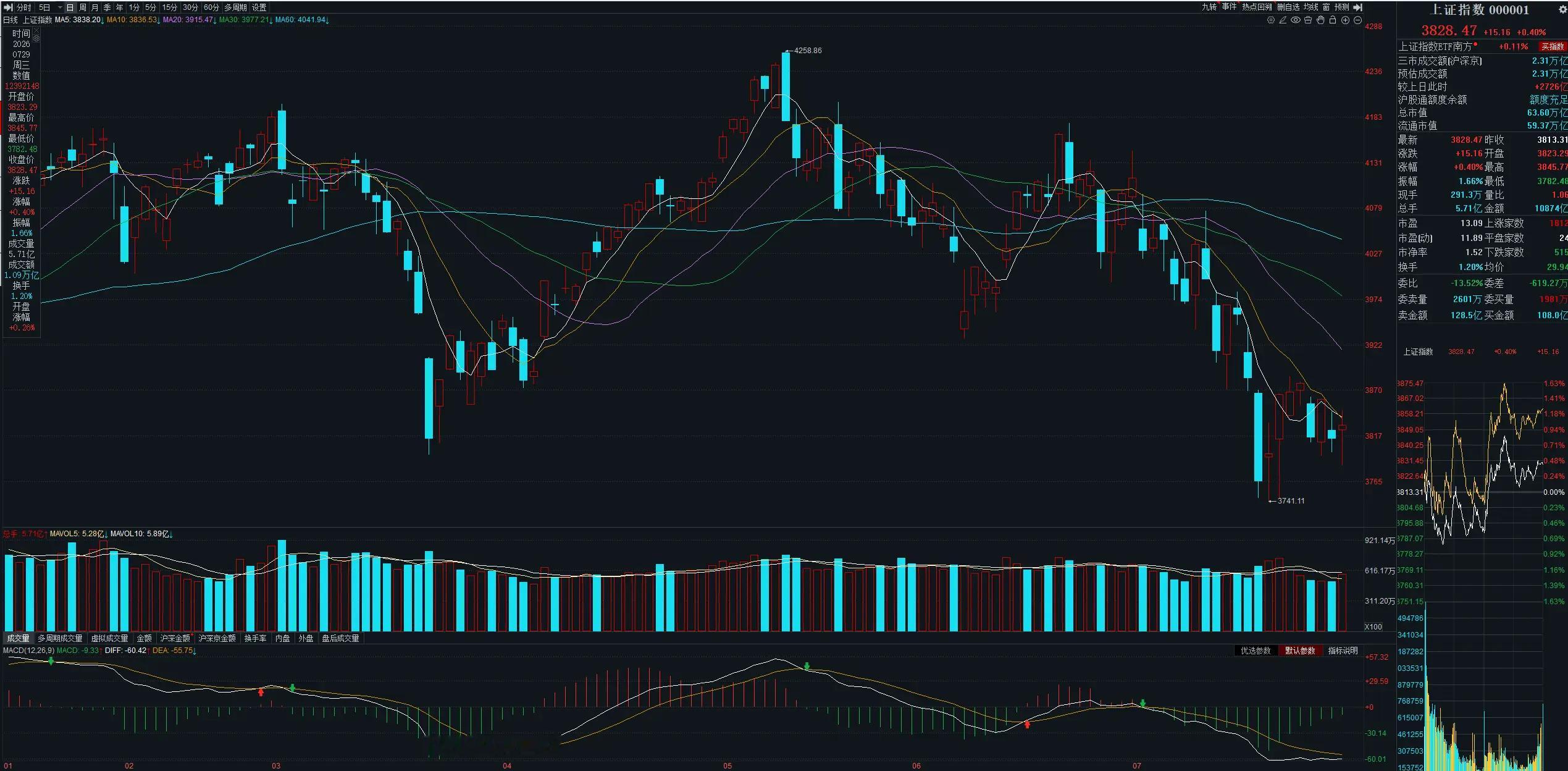Open the 设置 settings menu
Screen dimensions: 1568x771
[x=259, y=7]
